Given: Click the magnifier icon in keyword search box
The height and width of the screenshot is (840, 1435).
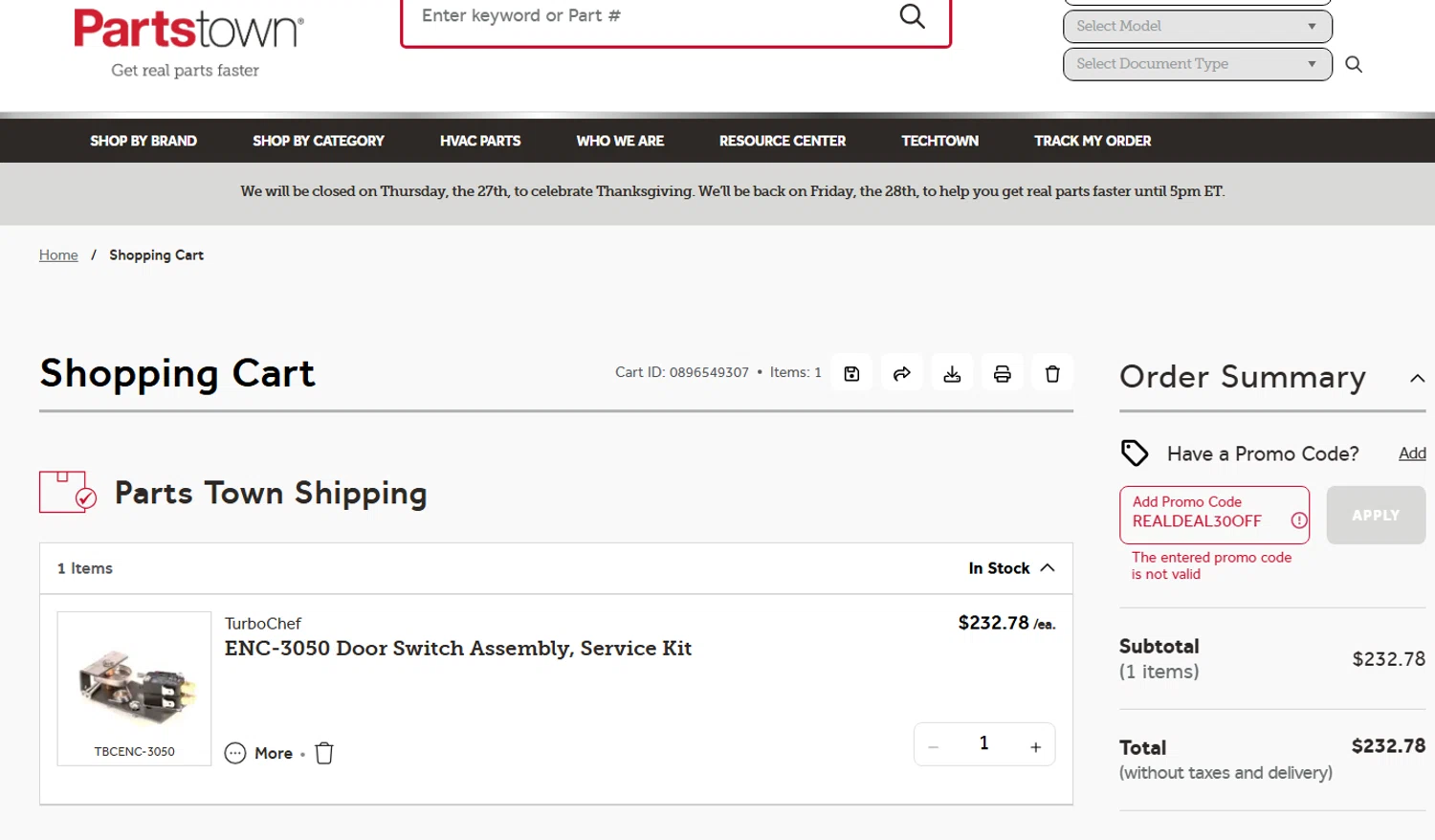Looking at the screenshot, I should [912, 16].
